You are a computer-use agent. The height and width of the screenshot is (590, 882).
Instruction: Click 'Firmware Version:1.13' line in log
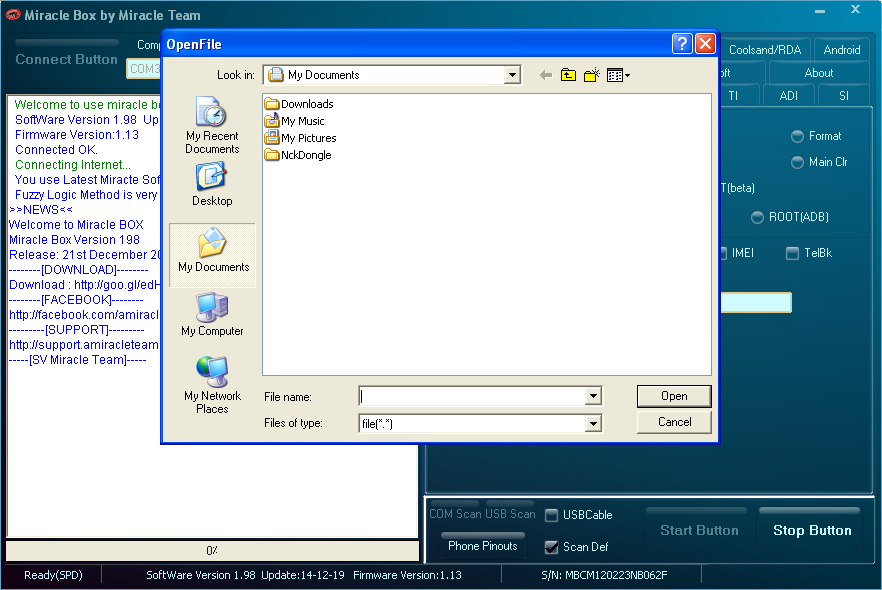pos(77,134)
